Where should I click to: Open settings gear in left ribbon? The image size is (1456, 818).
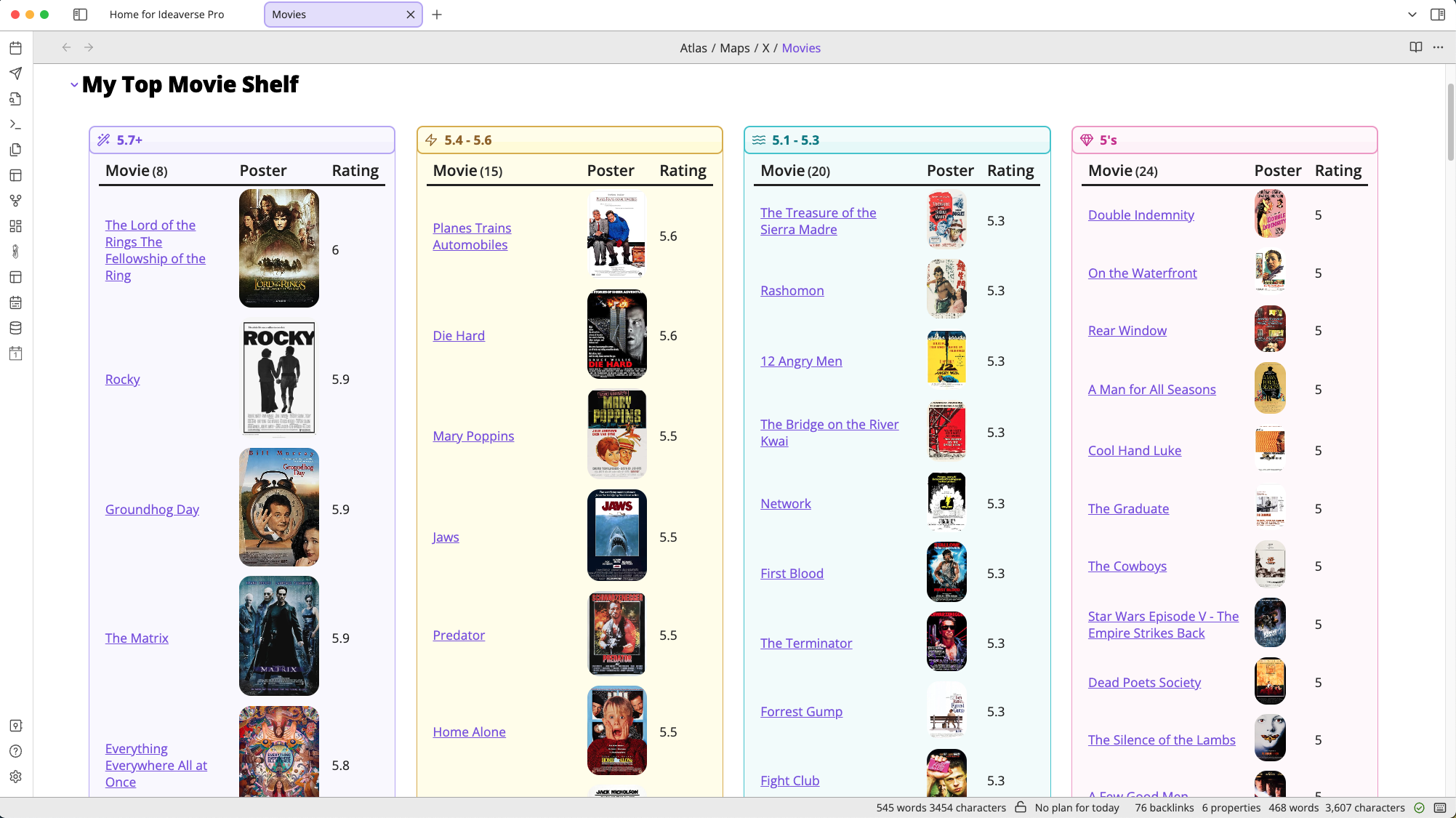[x=15, y=777]
